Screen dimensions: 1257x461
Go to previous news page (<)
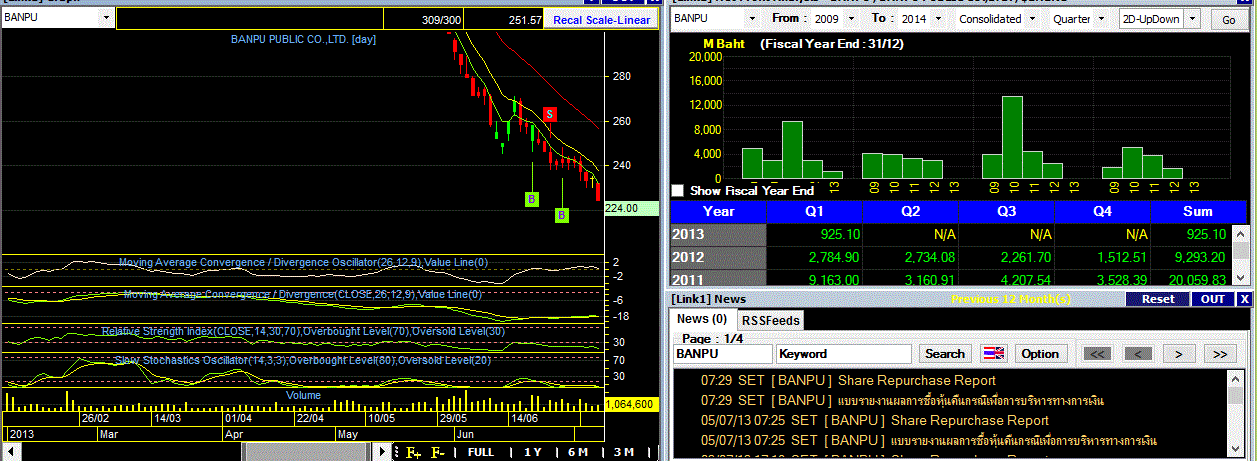[x=1139, y=354]
